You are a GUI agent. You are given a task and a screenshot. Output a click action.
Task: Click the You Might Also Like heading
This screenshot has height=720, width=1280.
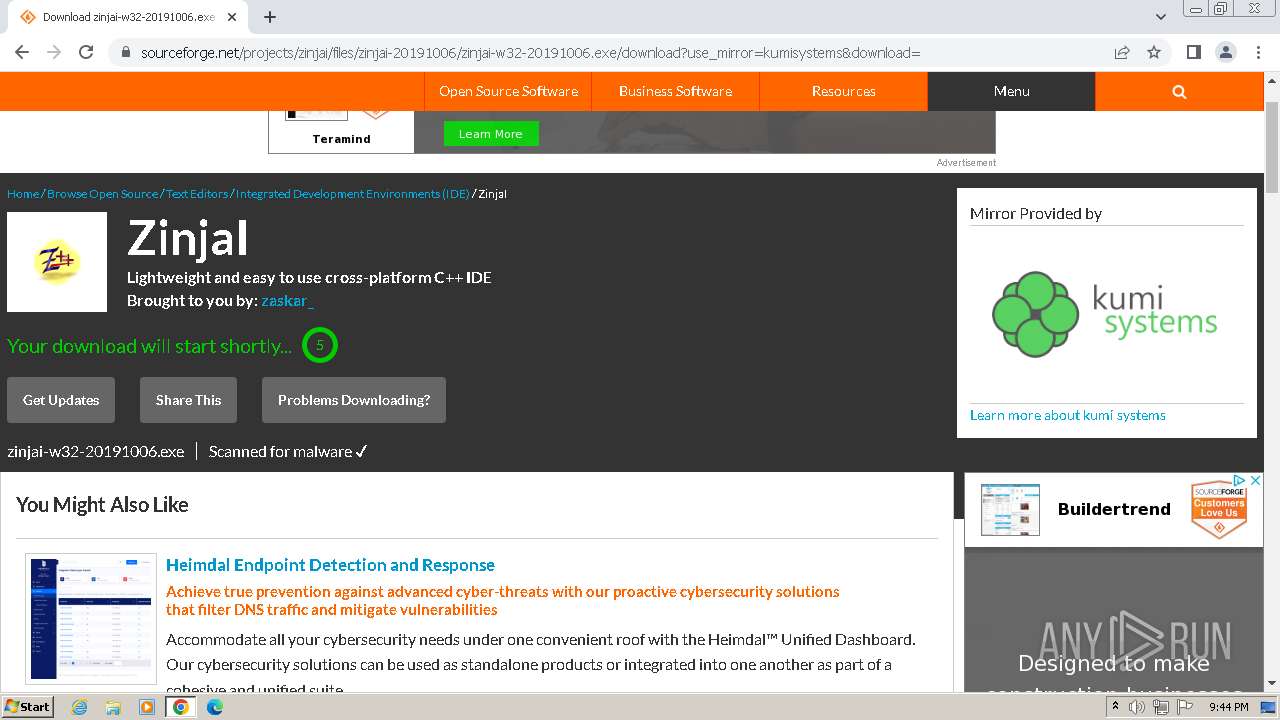click(x=102, y=505)
